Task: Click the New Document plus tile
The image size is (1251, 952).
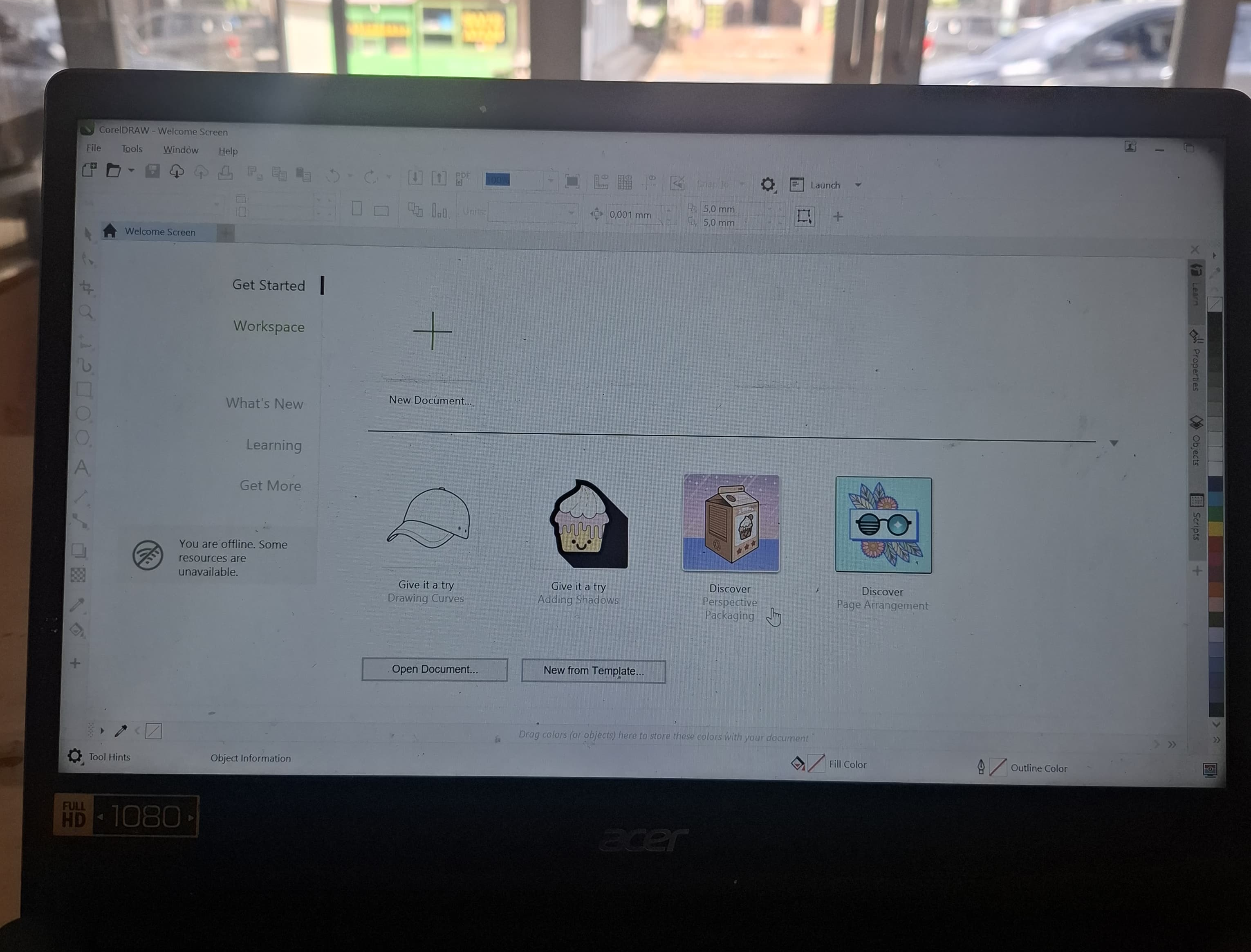Action: point(432,331)
